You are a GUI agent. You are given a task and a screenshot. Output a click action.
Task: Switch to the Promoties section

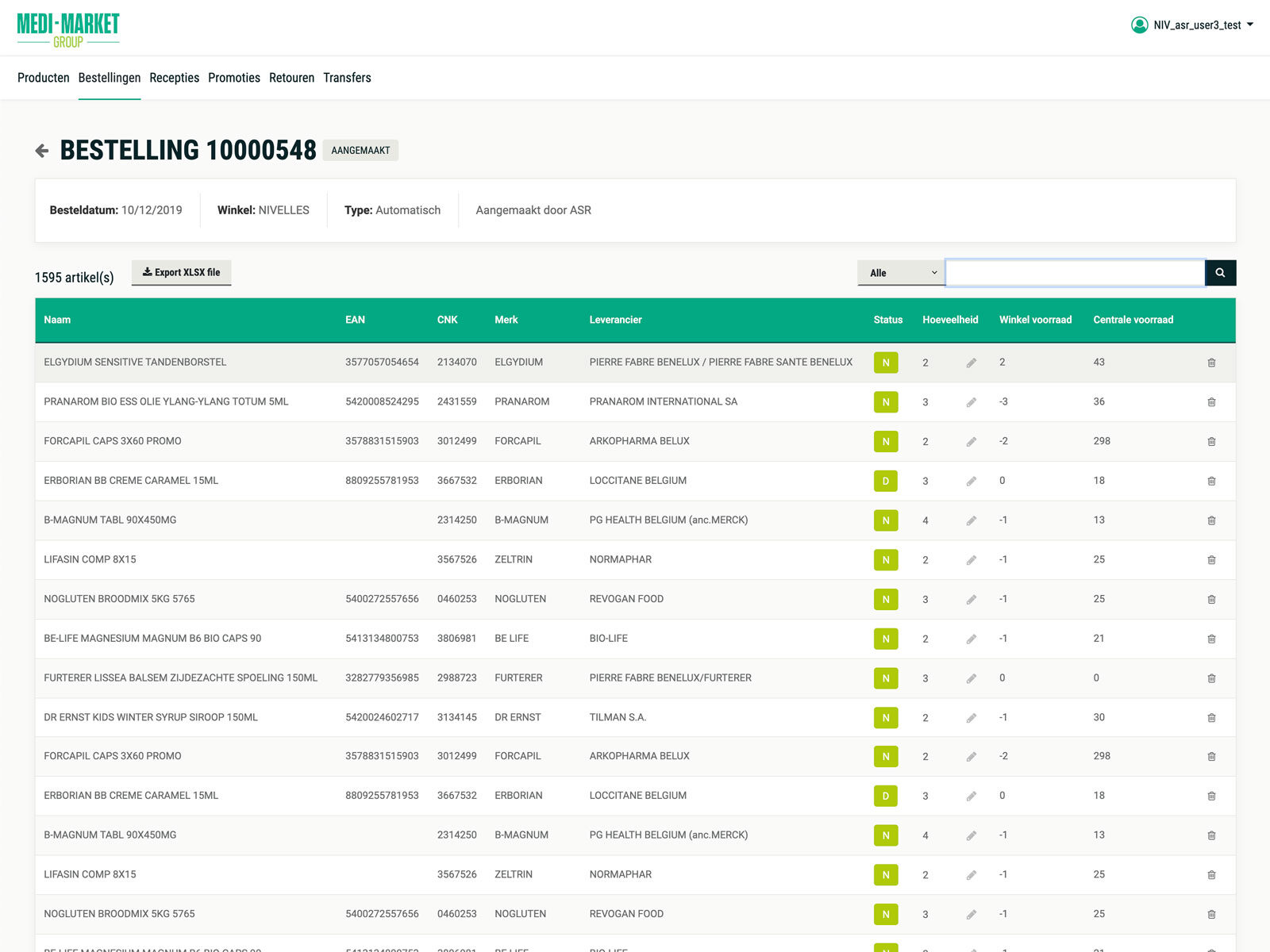pyautogui.click(x=233, y=78)
